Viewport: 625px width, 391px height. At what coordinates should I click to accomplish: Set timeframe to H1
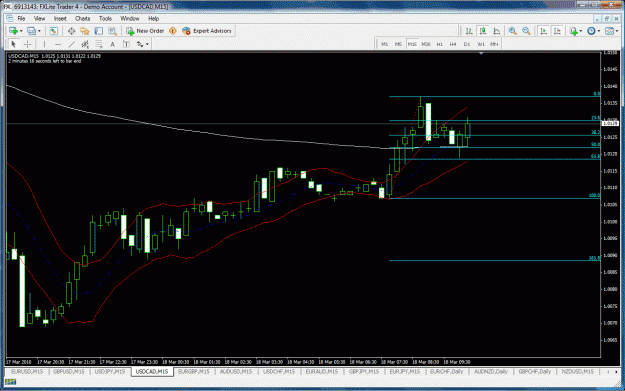[440, 44]
